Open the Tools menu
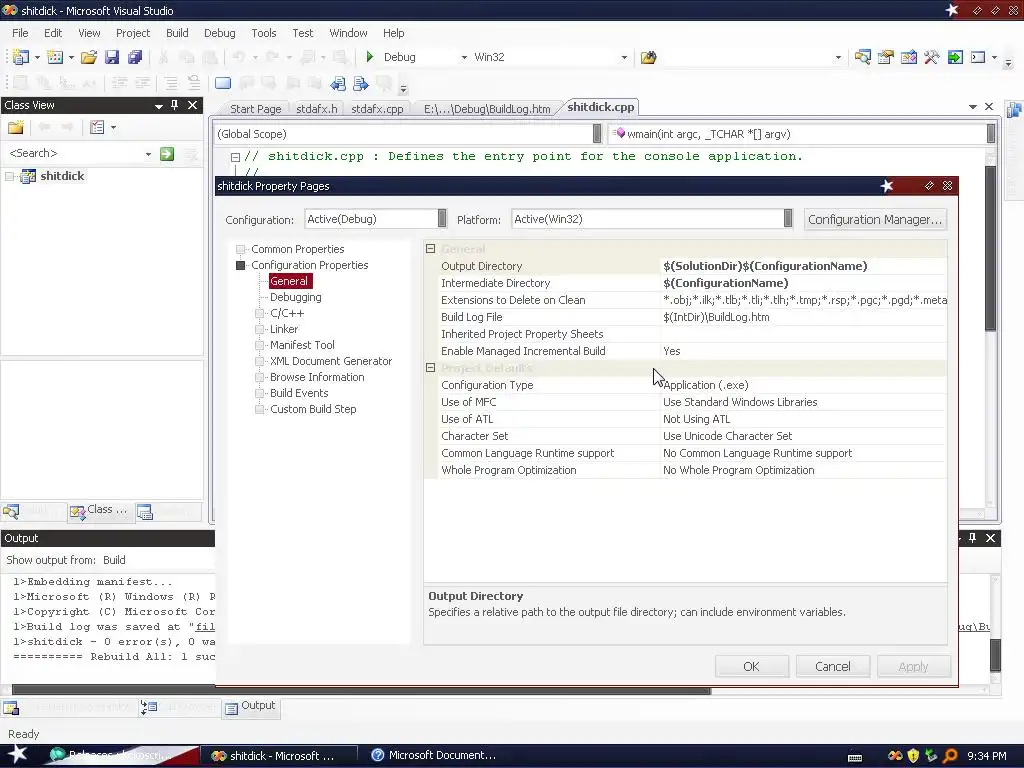The width and height of the screenshot is (1024, 768). coord(264,33)
